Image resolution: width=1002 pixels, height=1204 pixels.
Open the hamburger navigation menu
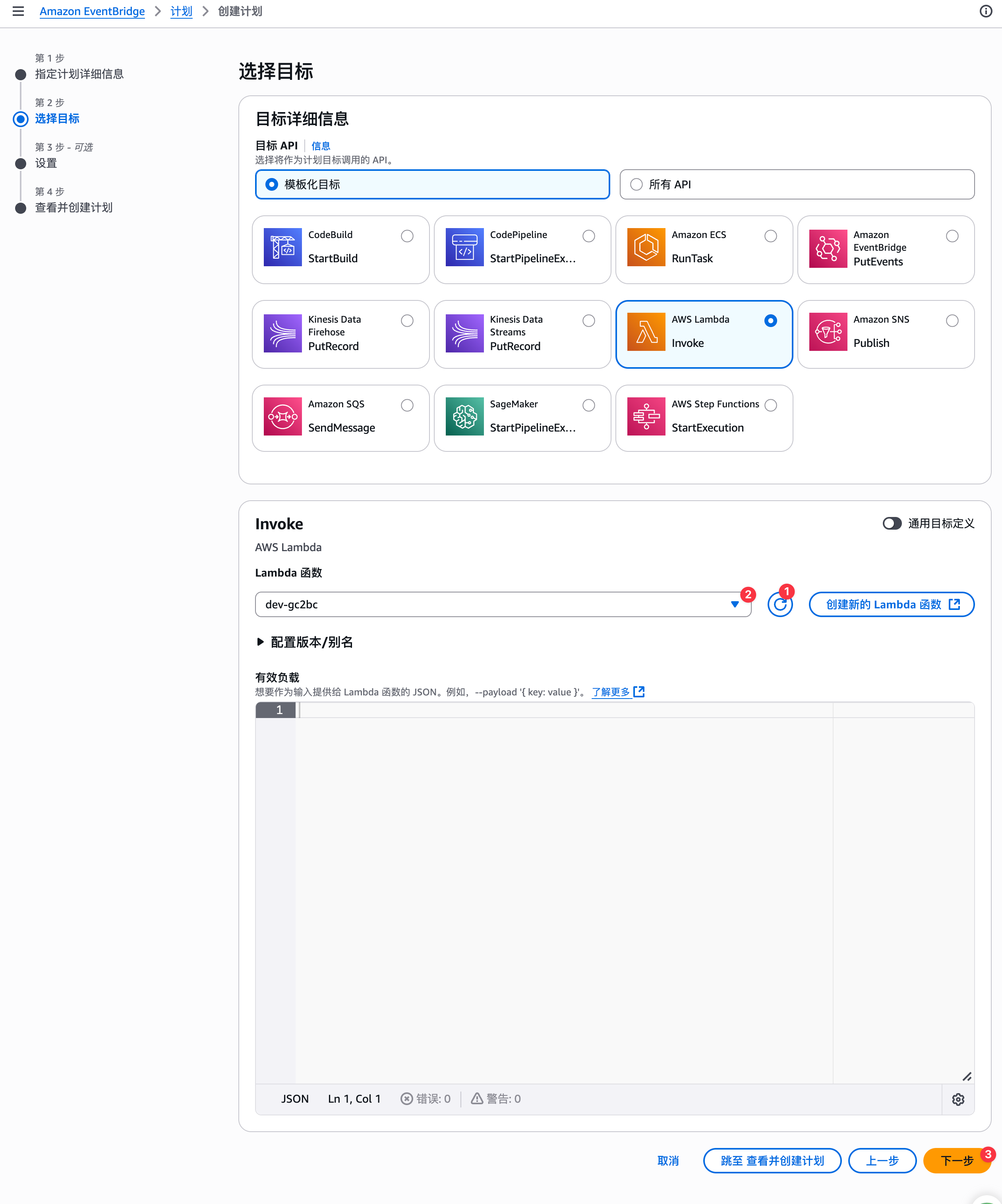tap(18, 12)
